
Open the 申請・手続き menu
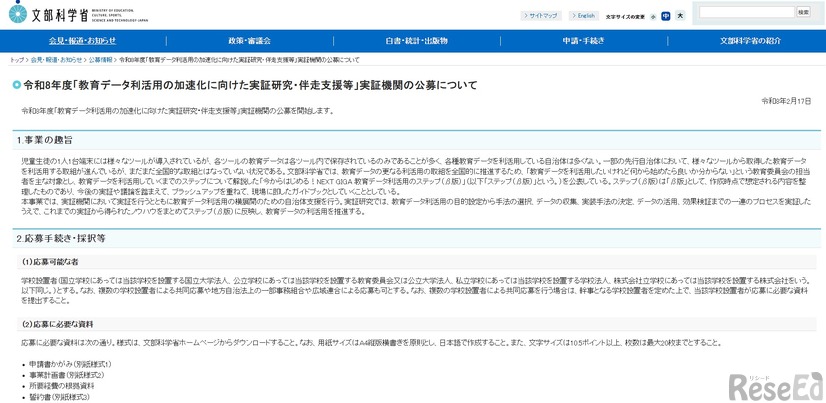click(583, 41)
